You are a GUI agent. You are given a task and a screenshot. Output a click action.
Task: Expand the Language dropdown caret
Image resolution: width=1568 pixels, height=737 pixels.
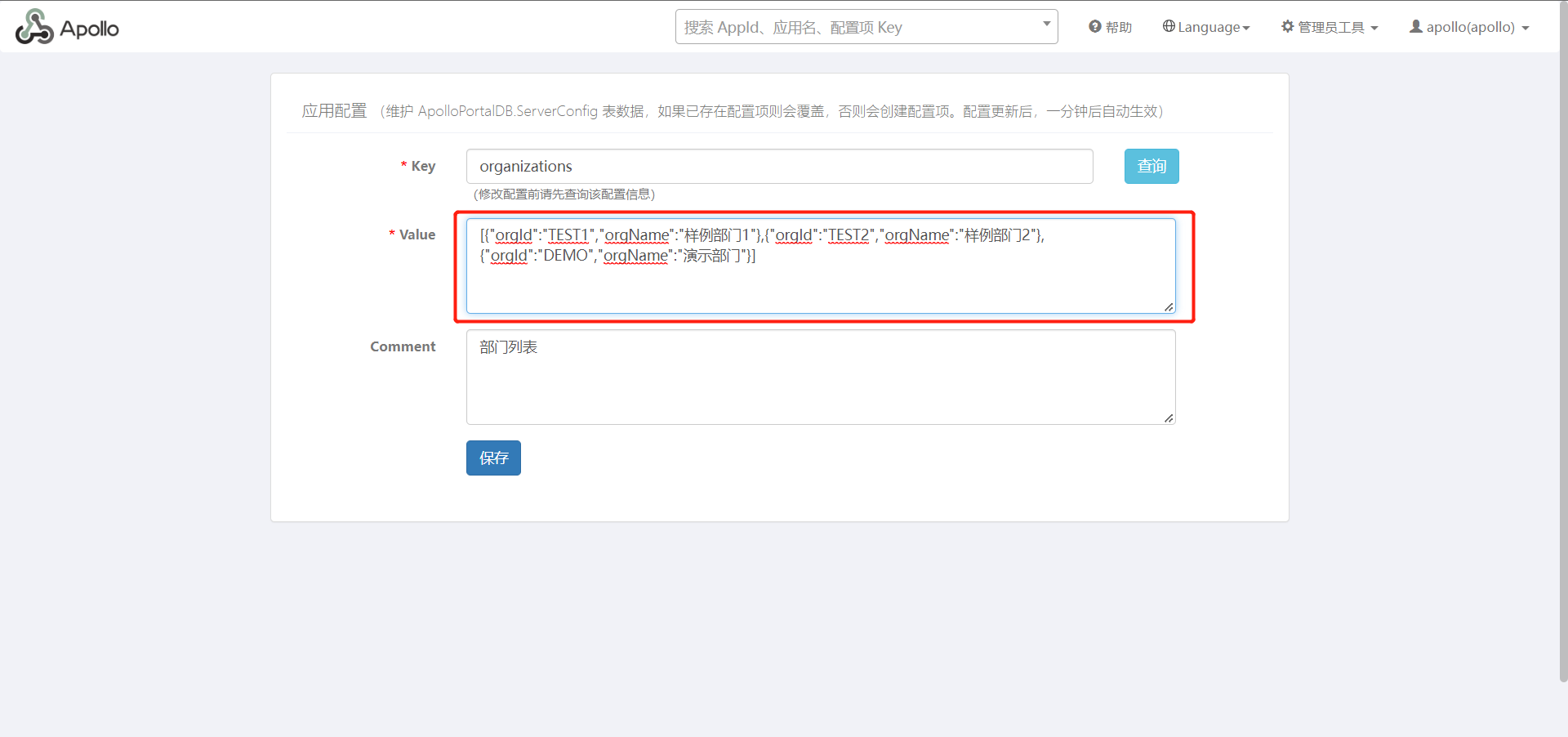1246,29
